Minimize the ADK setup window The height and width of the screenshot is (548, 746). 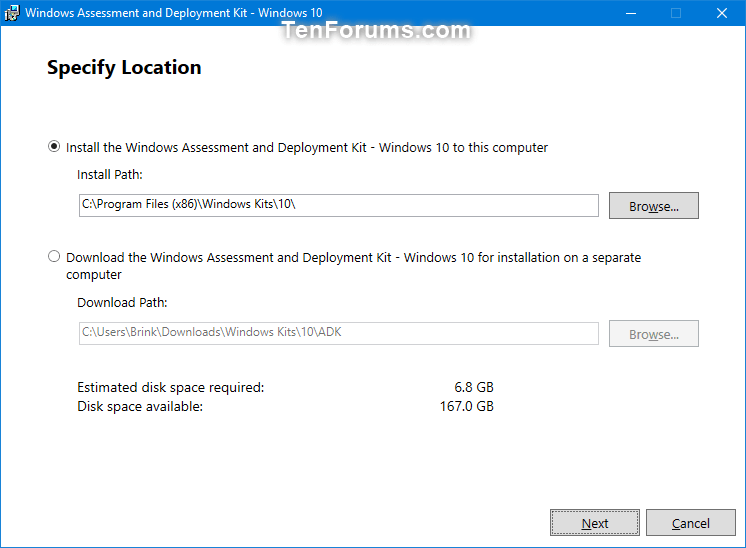tap(631, 13)
